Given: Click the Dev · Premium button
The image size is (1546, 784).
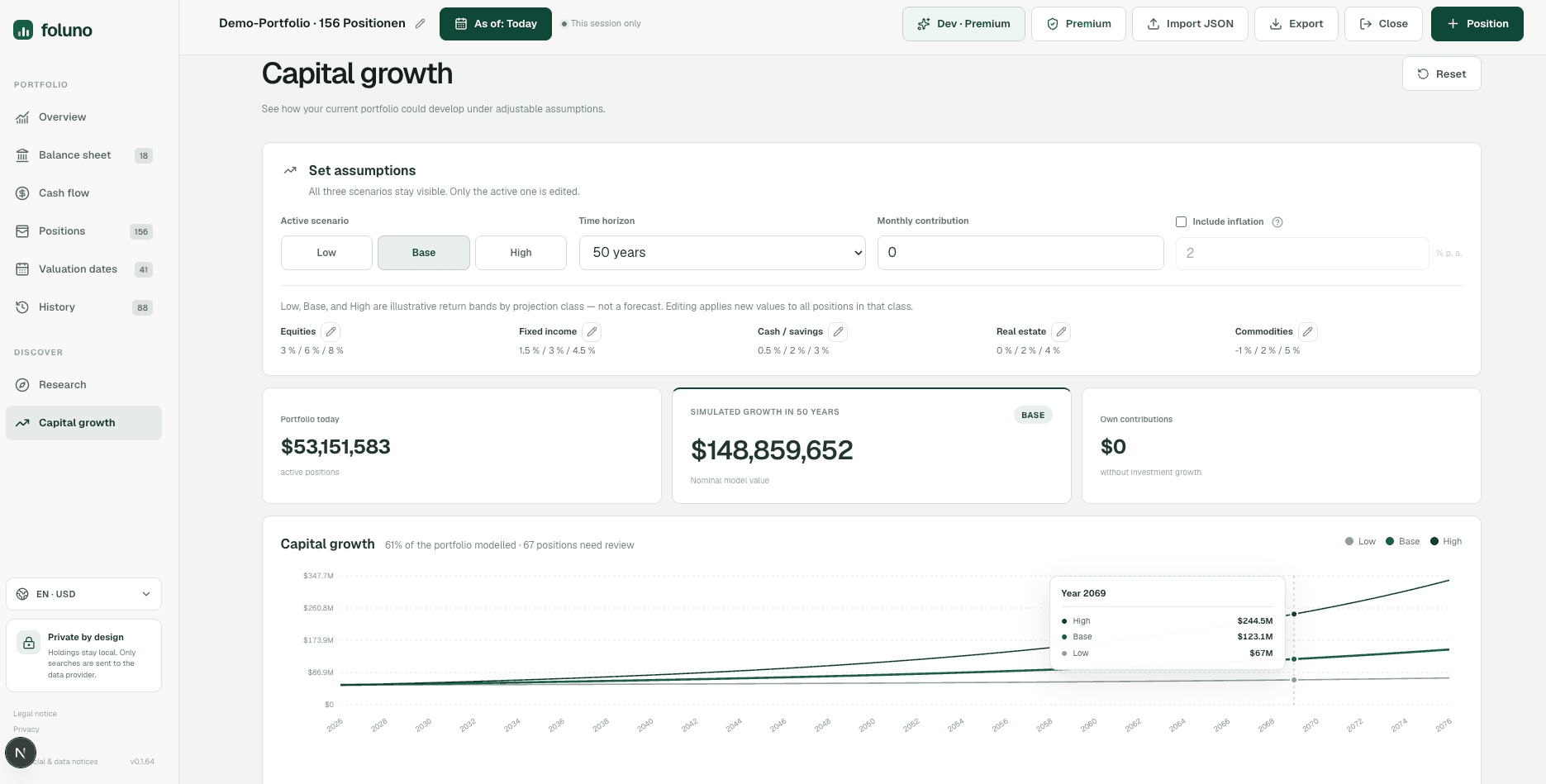Looking at the screenshot, I should pyautogui.click(x=963, y=24).
